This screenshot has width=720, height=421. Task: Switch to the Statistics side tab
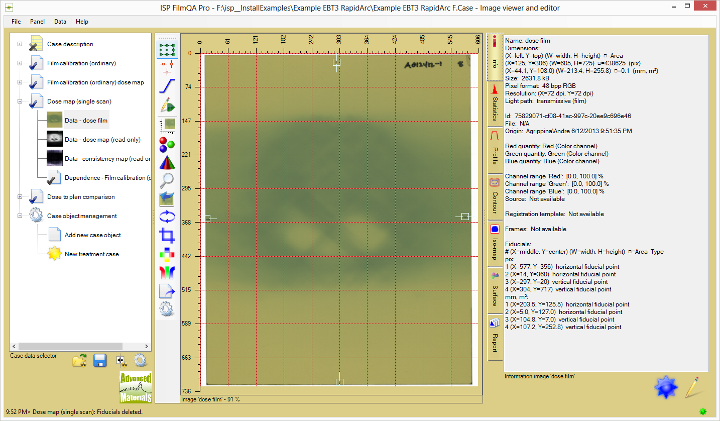pyautogui.click(x=495, y=104)
